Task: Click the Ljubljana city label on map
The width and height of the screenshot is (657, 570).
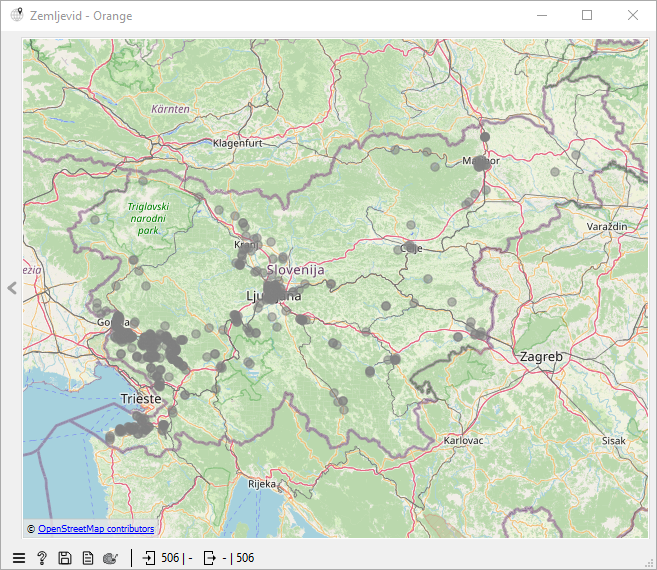Action: coord(273,295)
